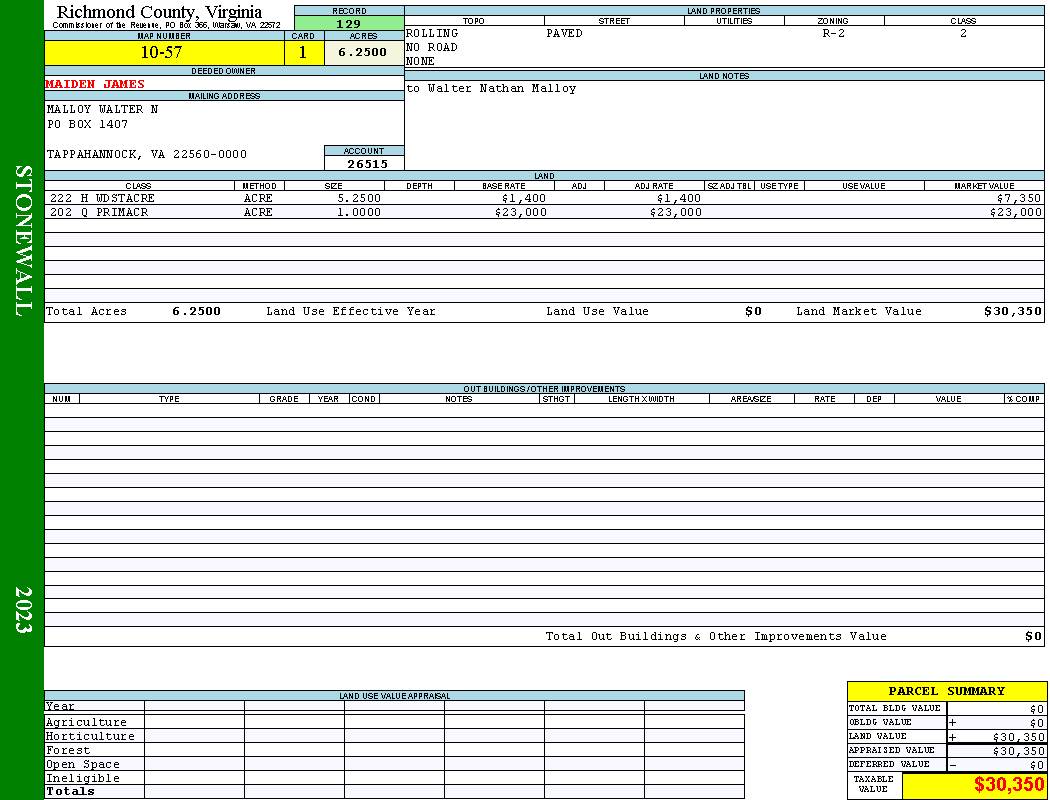Select adj rate $23,000 in PRIMACR row
Viewport: 1050px width, 800px height.
[x=676, y=212]
